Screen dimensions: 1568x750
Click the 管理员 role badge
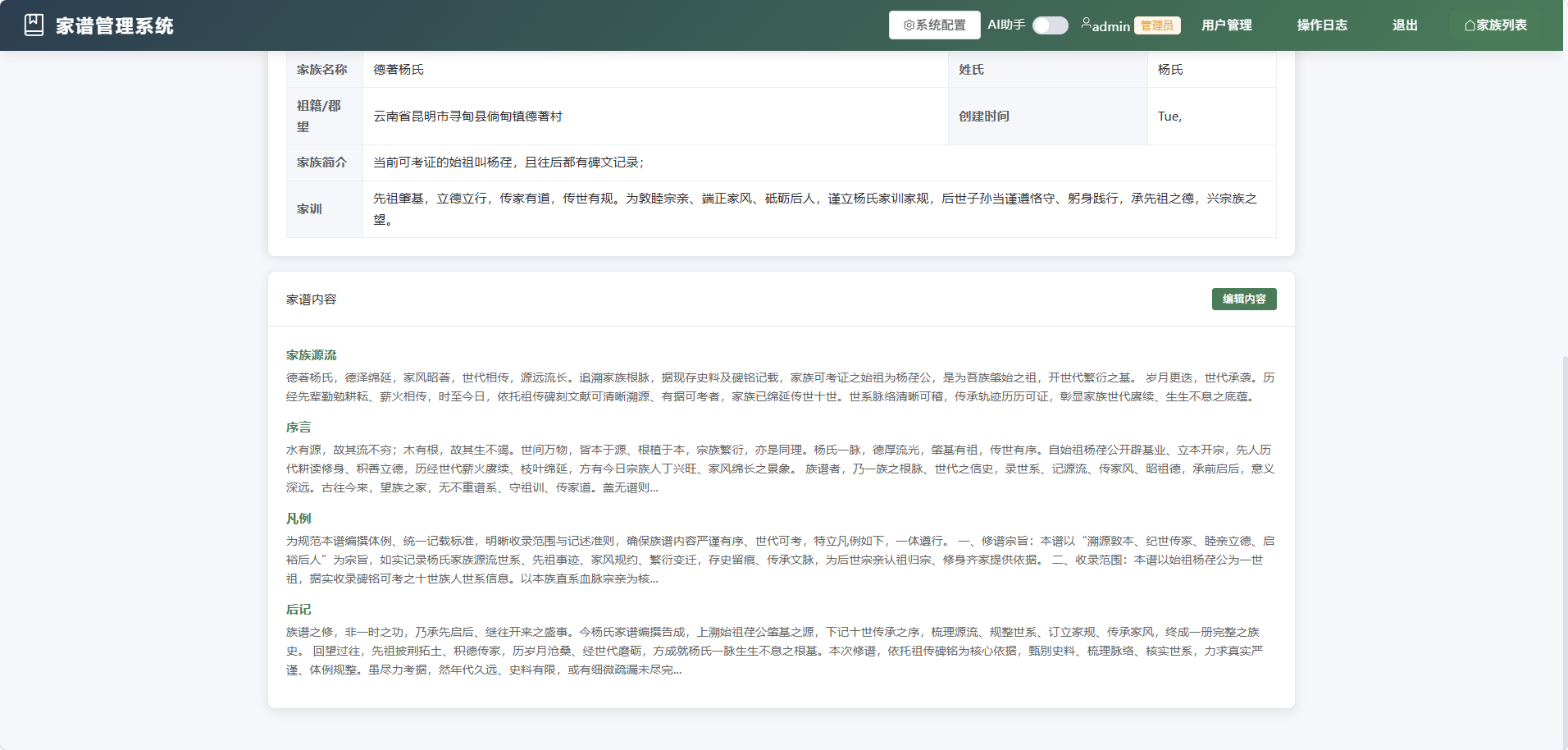pos(1157,25)
